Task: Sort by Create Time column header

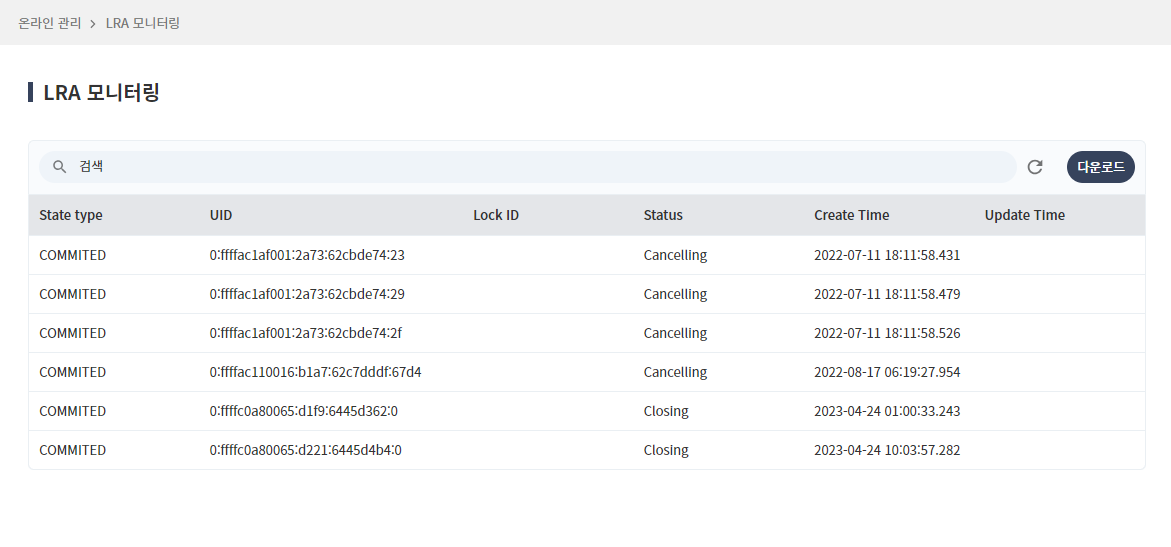Action: click(851, 215)
